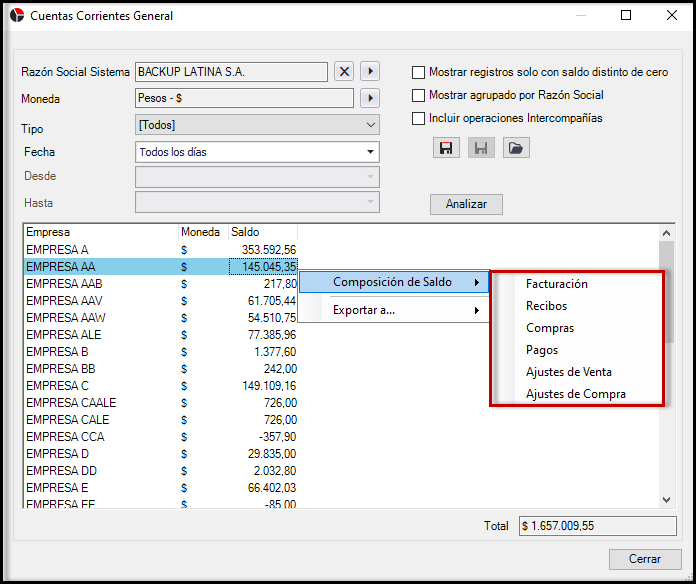Viewport: 696px width, 584px height.
Task: Choose Facturación from the submenu
Action: 557,284
